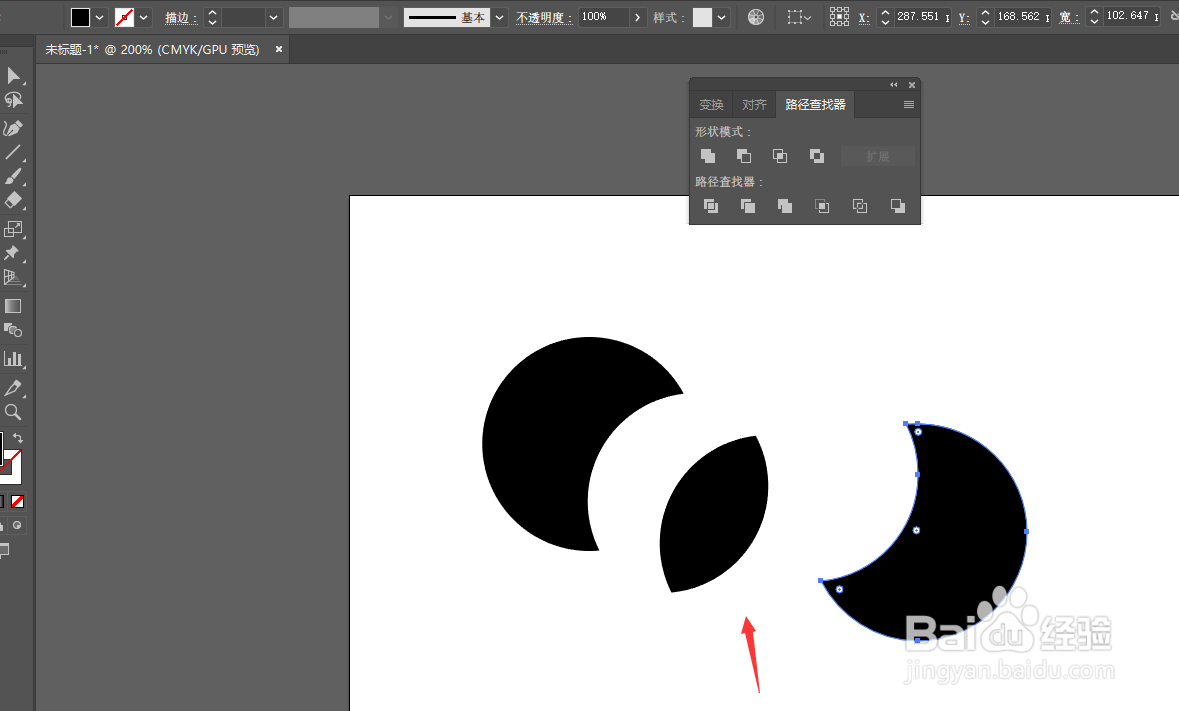This screenshot has height=711, width=1179.
Task: Open the 描边 stroke panel link
Action: [181, 17]
